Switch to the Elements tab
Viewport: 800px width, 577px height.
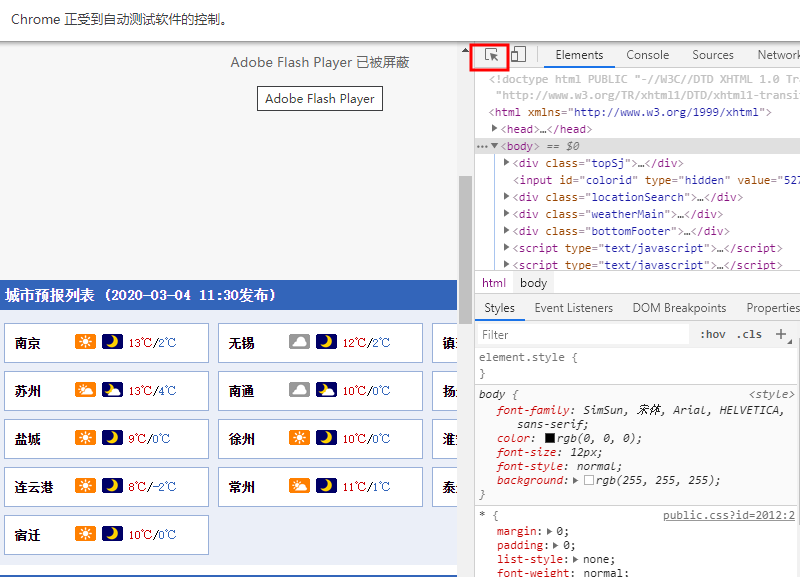579,55
